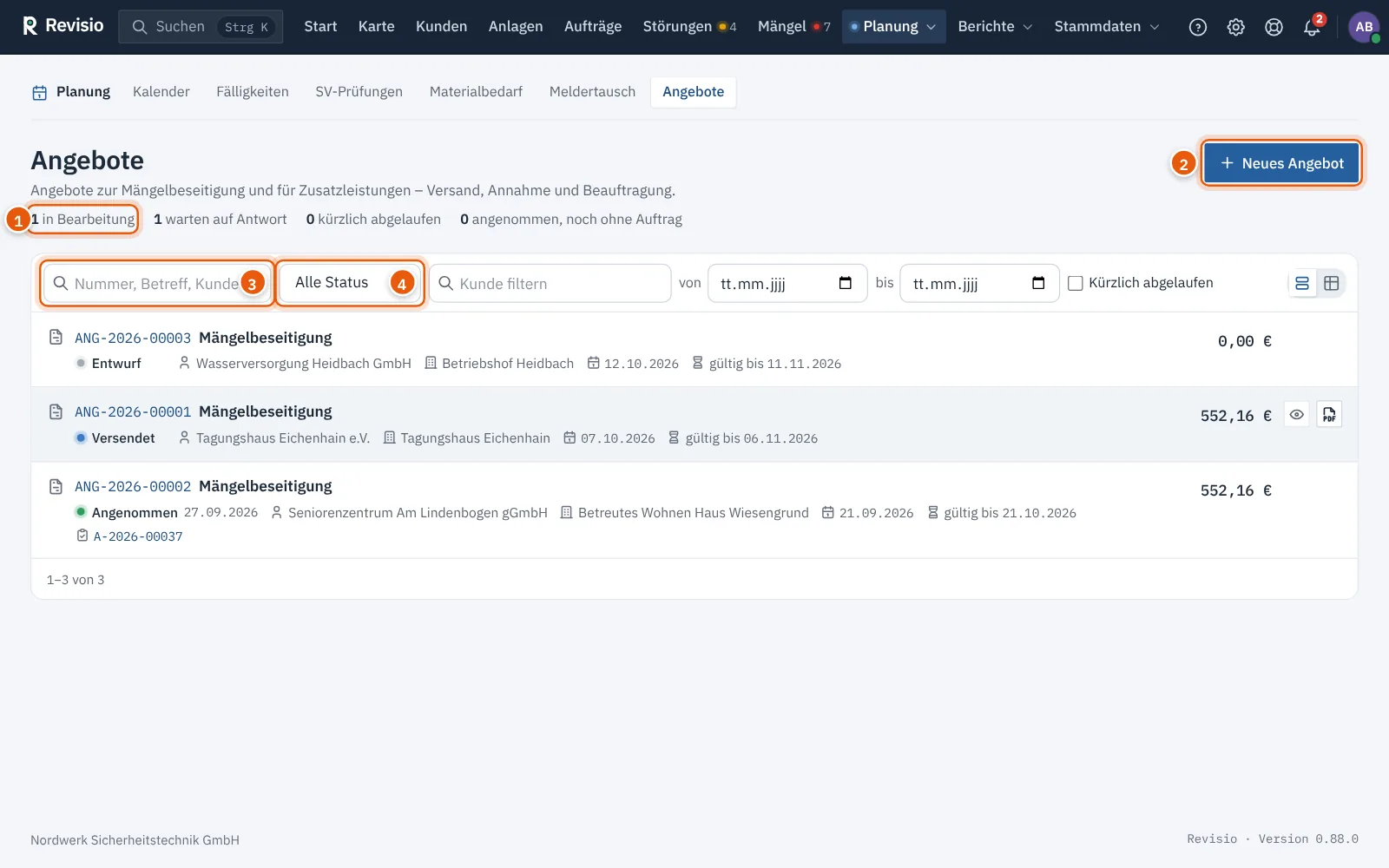Open the Materialbedarf tab
Viewport: 1389px width, 868px height.
coord(476,92)
